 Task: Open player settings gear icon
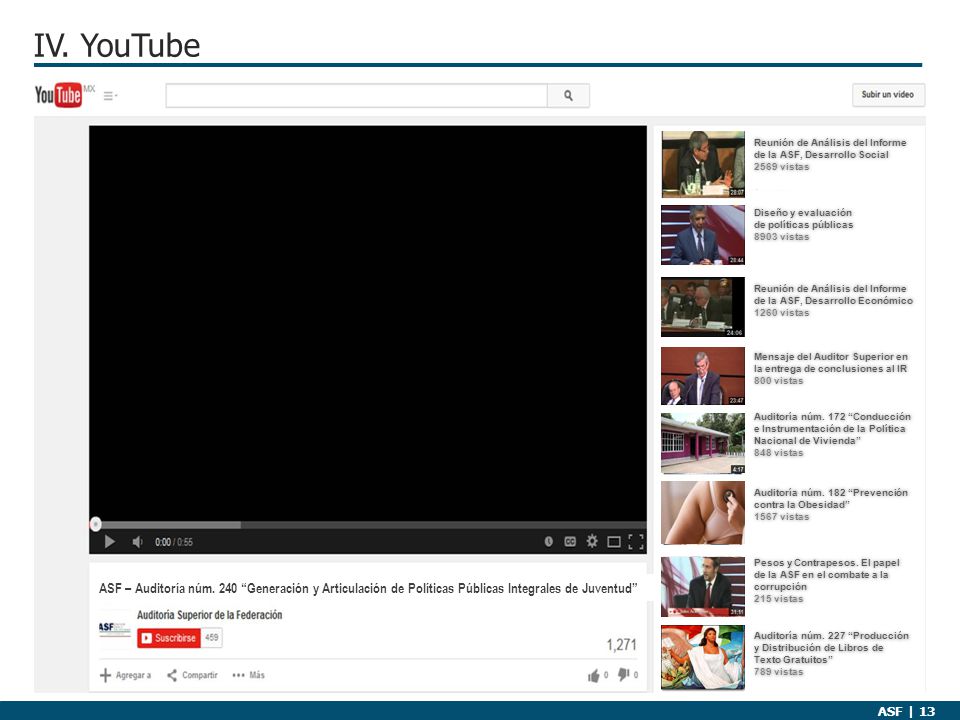click(592, 541)
